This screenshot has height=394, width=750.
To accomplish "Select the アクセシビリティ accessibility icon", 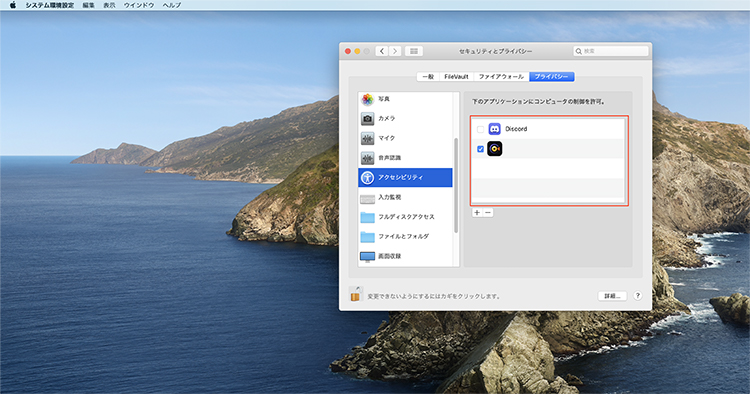I will tap(367, 177).
